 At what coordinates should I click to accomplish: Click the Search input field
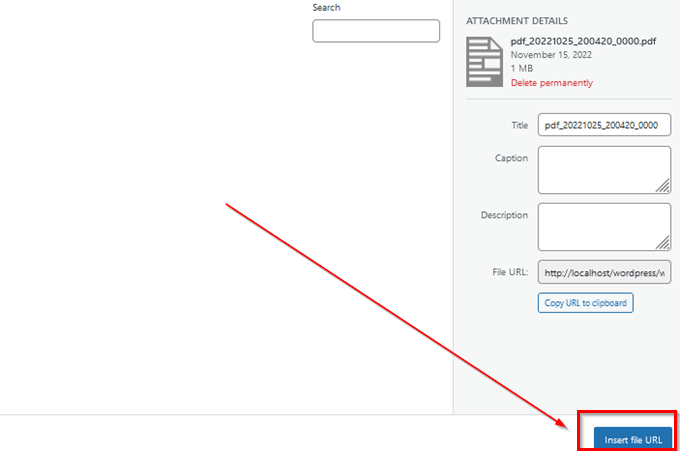(376, 31)
